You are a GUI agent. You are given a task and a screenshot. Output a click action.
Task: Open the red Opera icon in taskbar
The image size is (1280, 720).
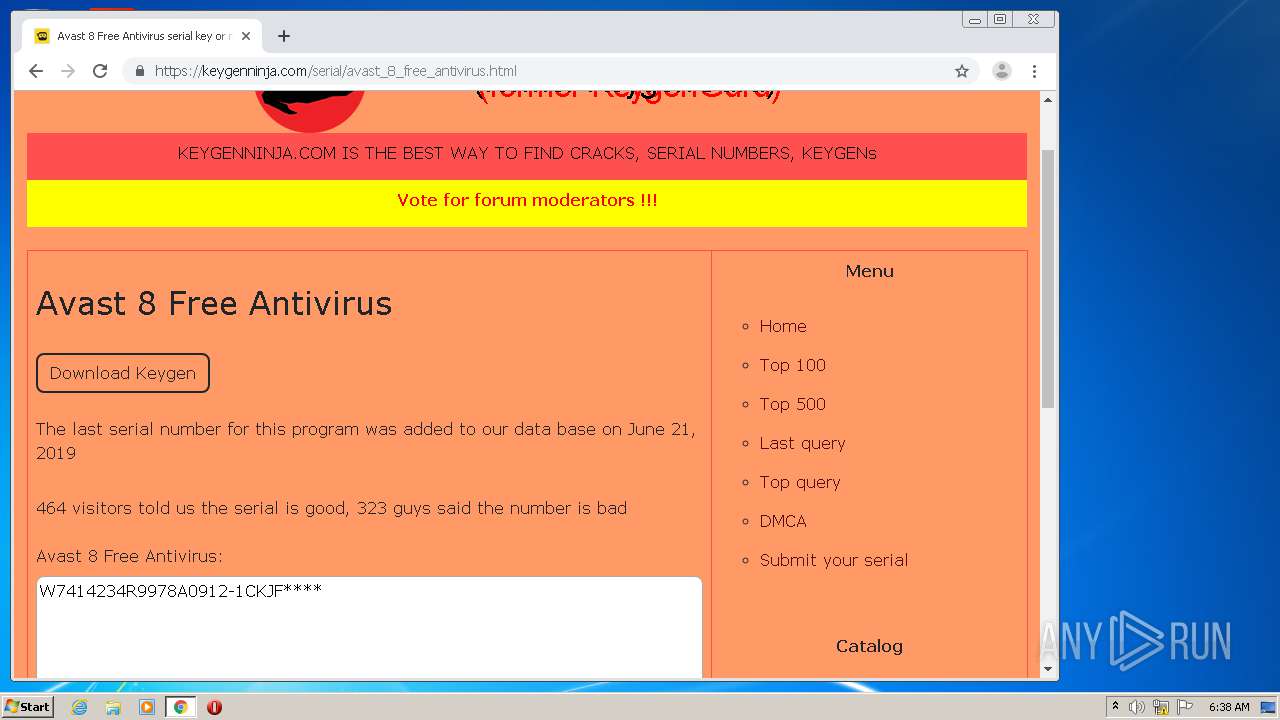[214, 707]
